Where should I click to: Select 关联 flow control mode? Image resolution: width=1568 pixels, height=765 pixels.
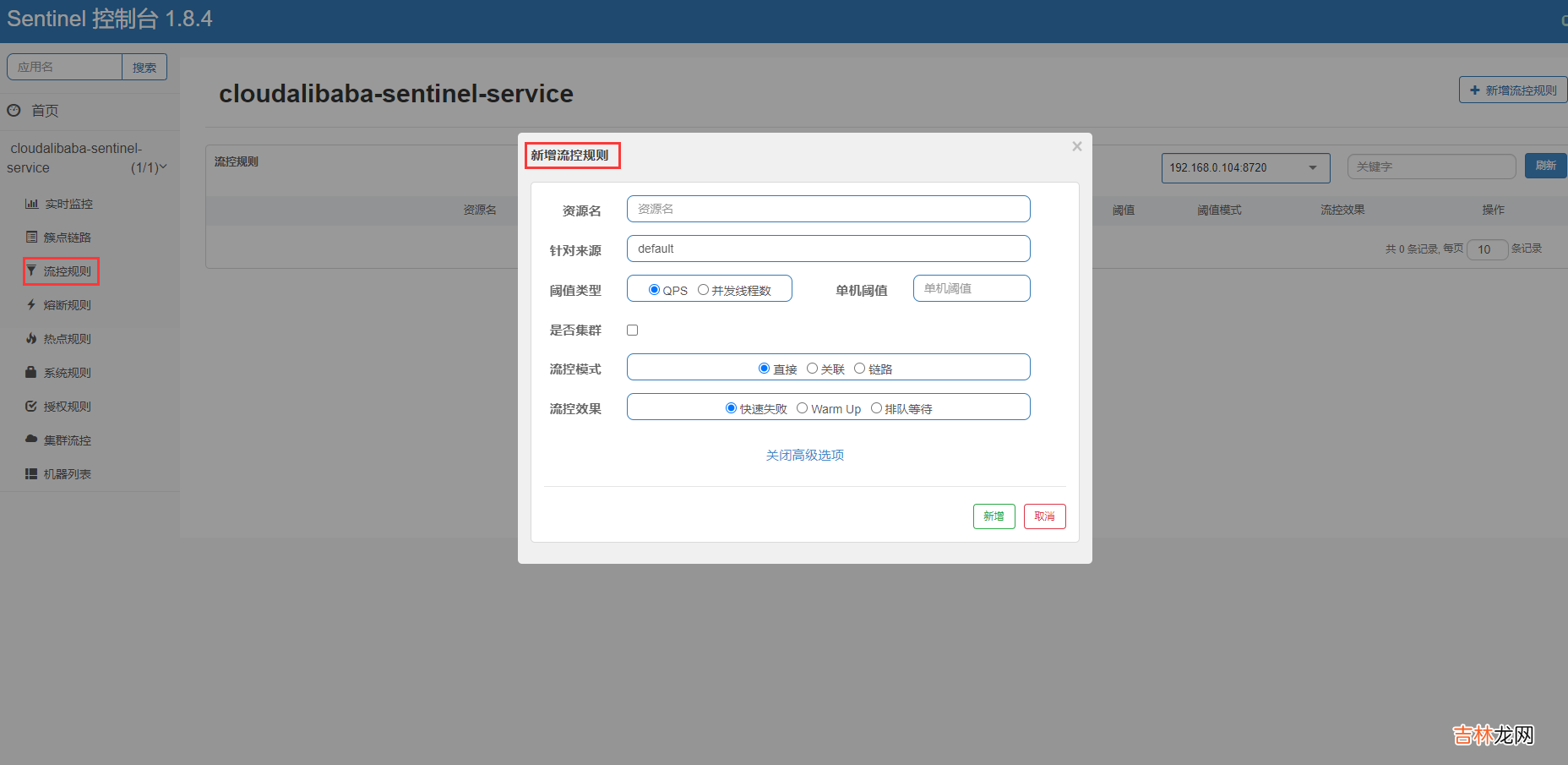click(x=812, y=369)
